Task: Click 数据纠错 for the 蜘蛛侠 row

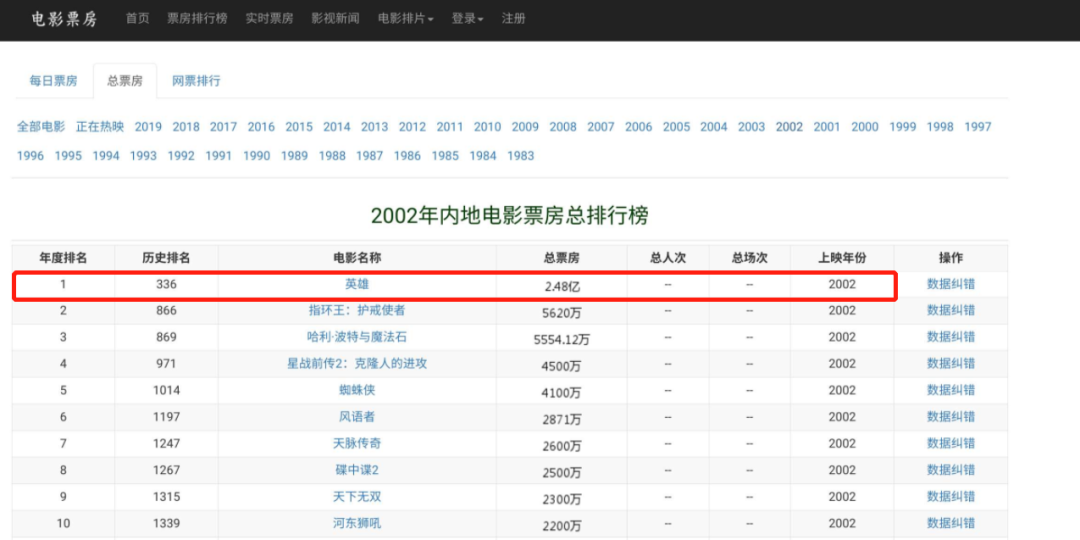Action: click(950, 390)
